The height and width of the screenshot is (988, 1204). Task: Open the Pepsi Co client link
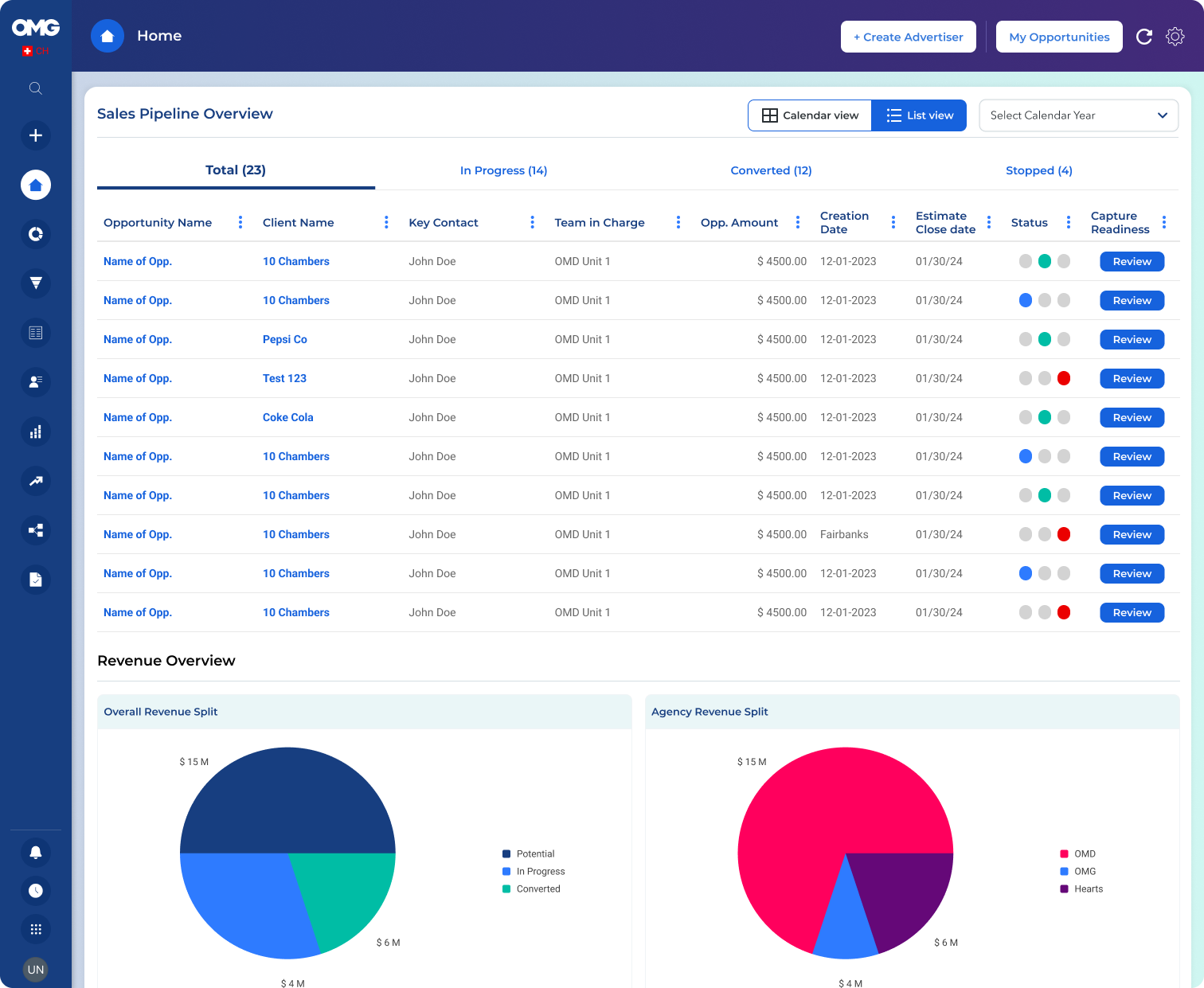coord(284,339)
